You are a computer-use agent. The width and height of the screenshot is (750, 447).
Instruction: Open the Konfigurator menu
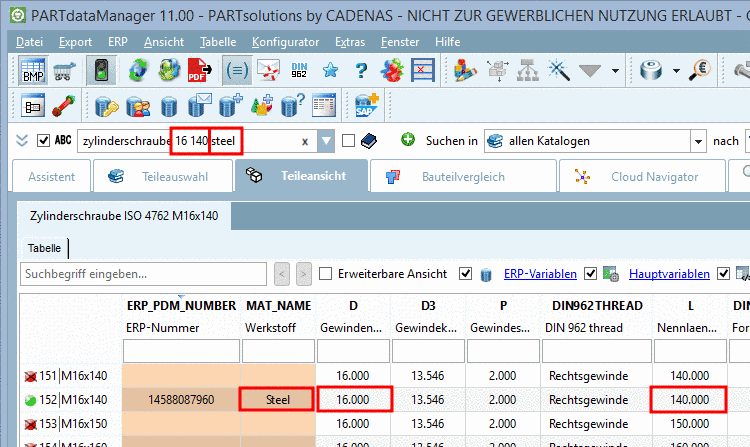[x=286, y=42]
